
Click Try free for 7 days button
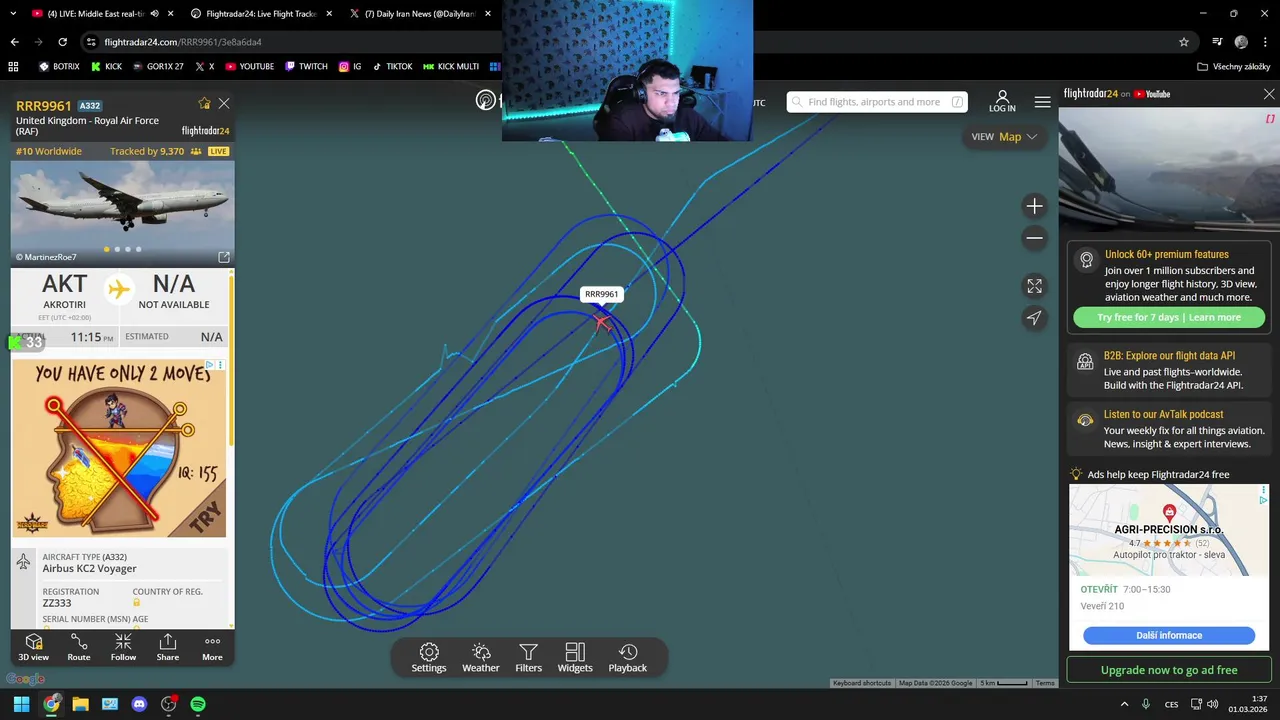[x=1169, y=317]
